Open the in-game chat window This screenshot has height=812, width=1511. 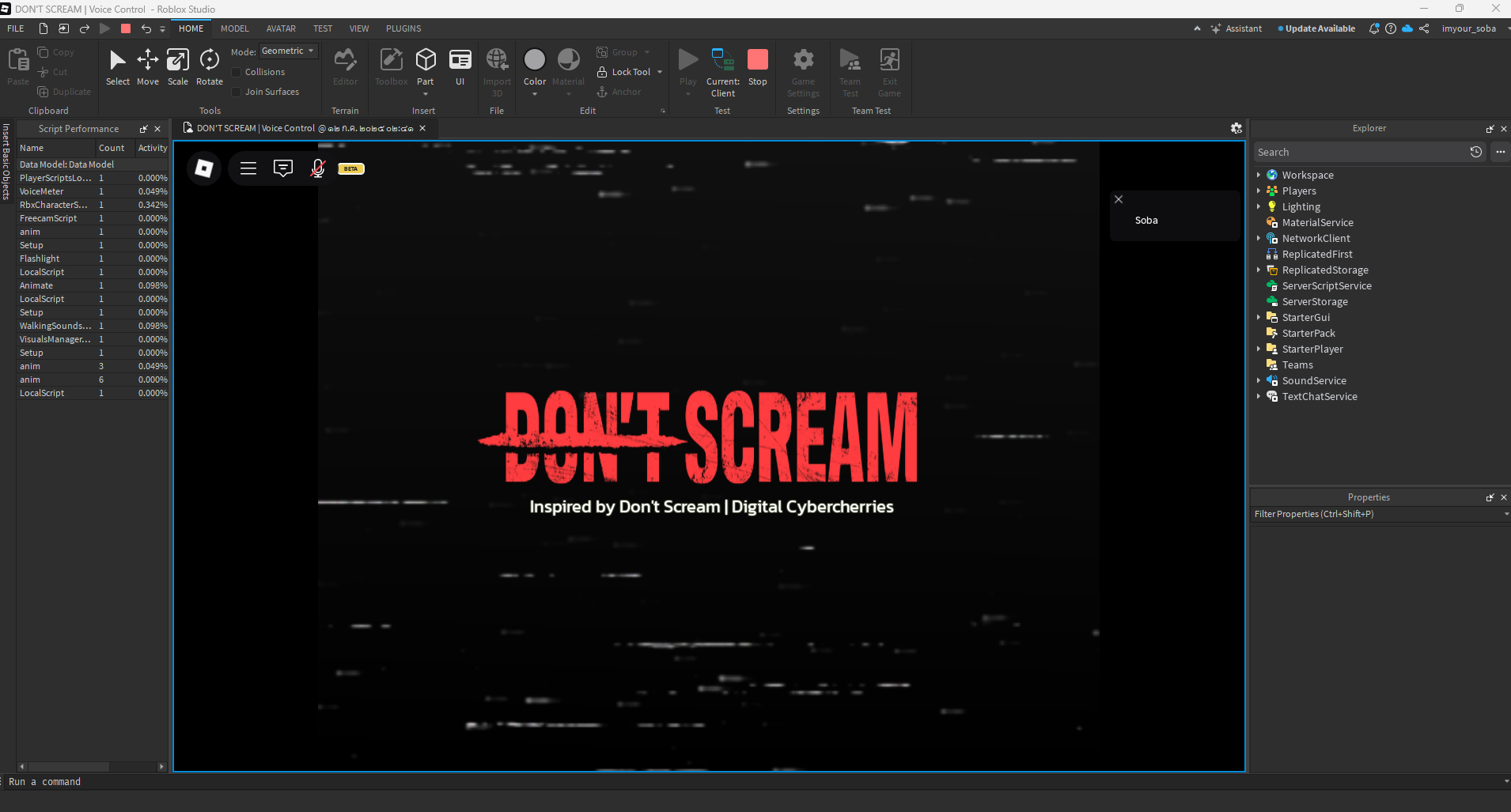[283, 168]
